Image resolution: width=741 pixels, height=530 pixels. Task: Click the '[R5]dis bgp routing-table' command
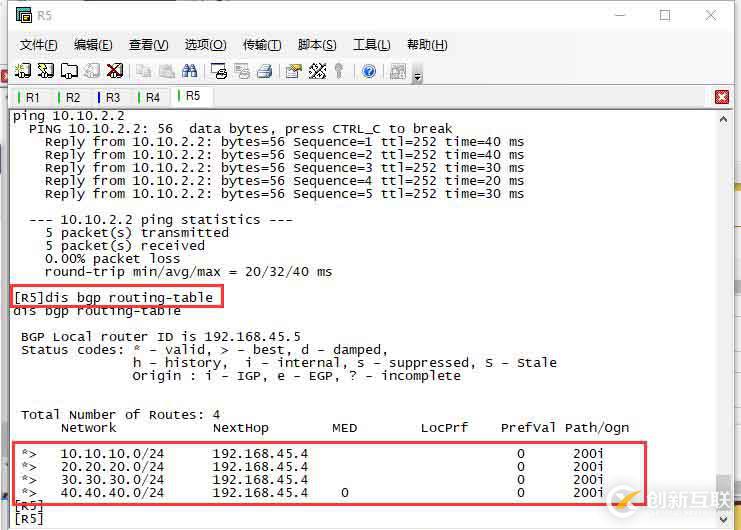point(114,298)
